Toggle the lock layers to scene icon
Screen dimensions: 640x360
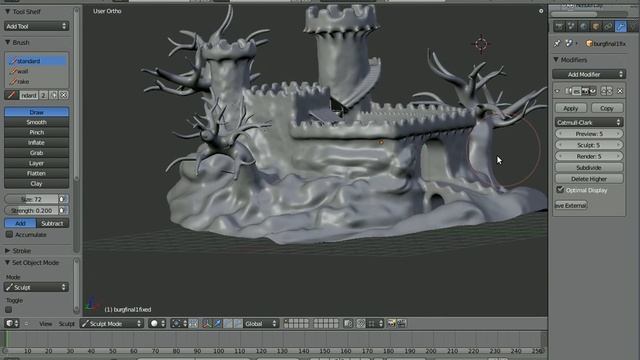coord(348,324)
